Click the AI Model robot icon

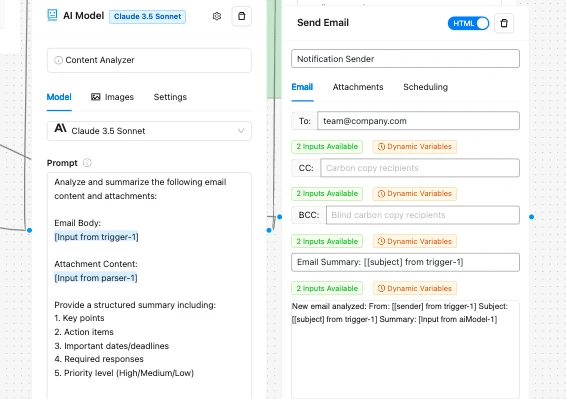pos(52,15)
